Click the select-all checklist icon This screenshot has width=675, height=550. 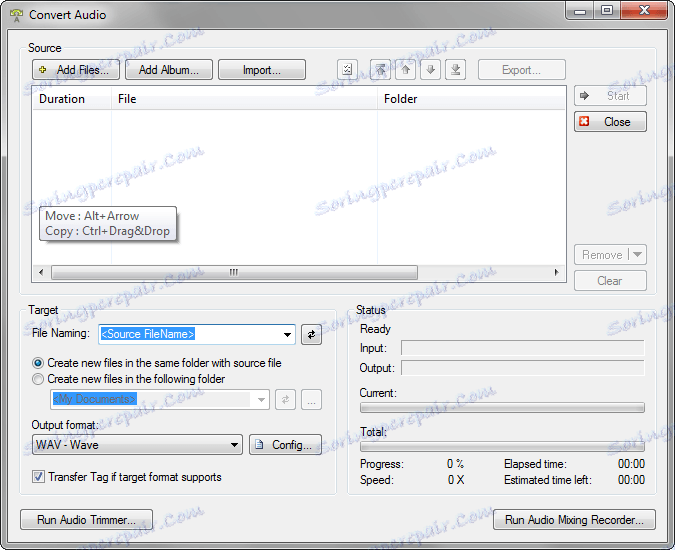[x=347, y=70]
